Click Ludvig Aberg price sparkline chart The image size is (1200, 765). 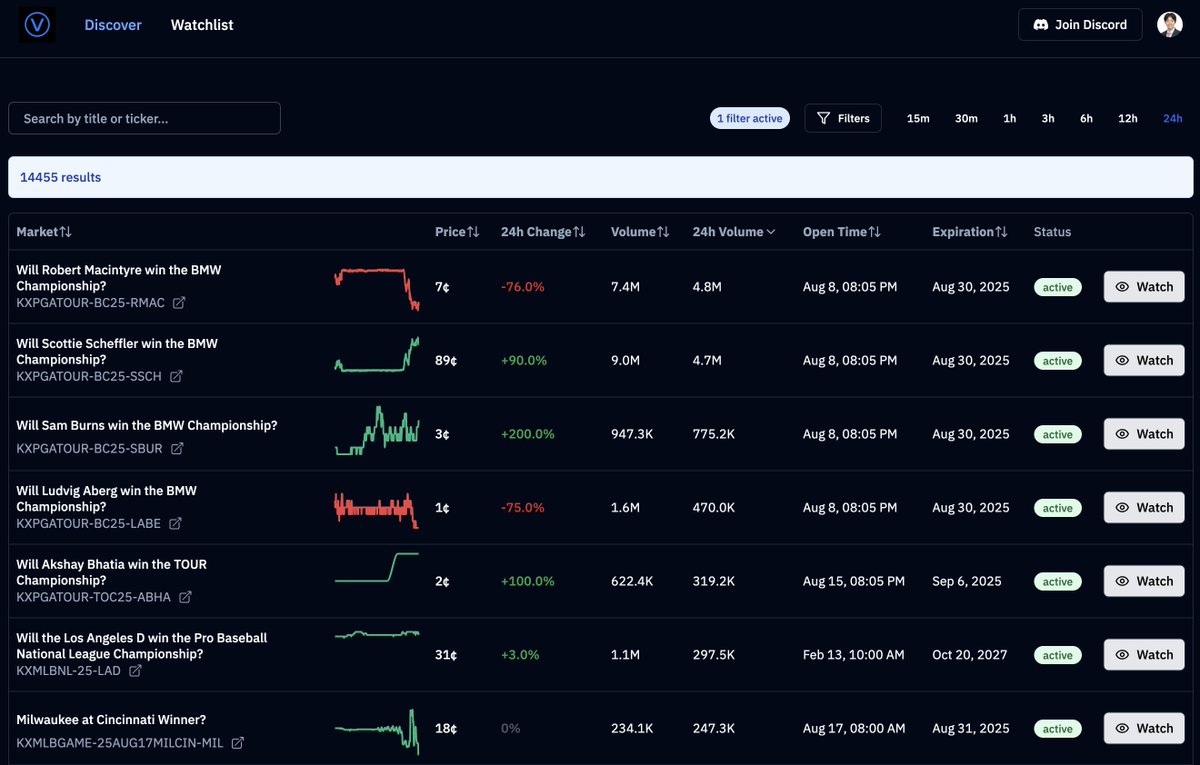376,509
